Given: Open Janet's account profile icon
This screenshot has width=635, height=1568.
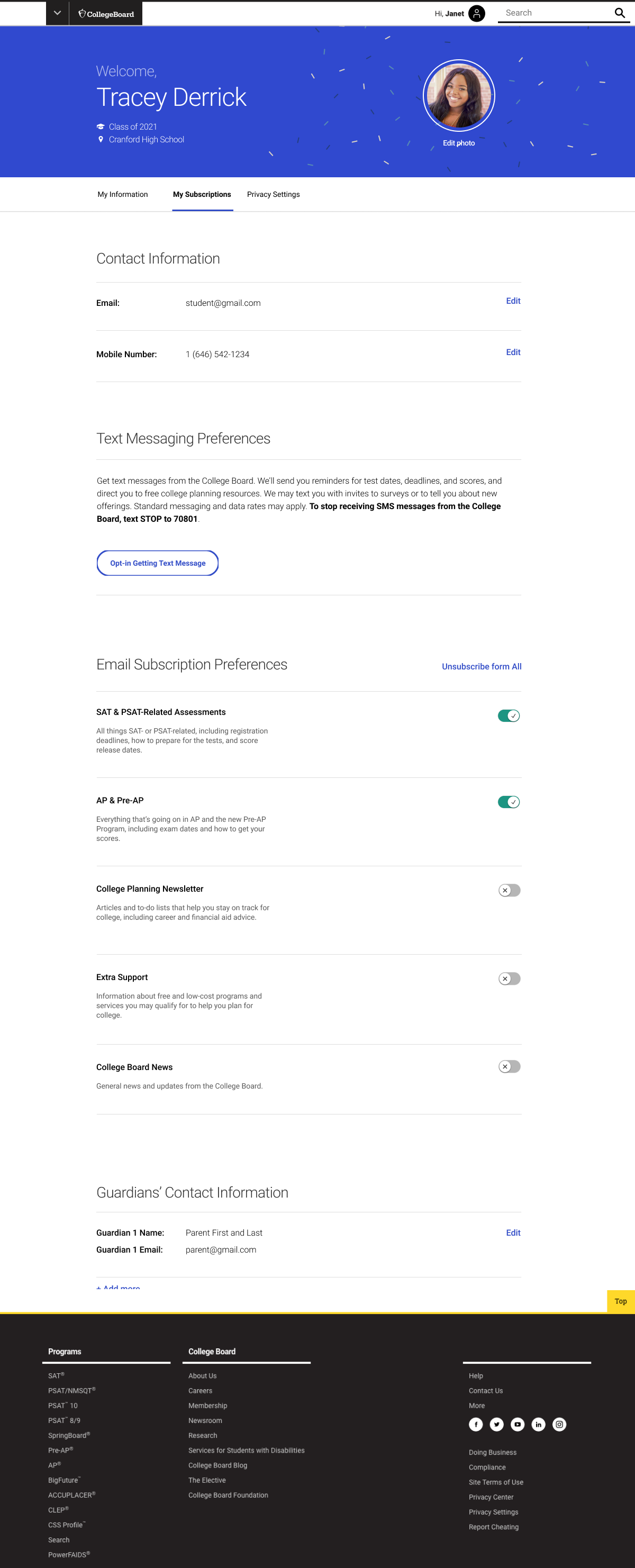Looking at the screenshot, I should click(x=477, y=13).
